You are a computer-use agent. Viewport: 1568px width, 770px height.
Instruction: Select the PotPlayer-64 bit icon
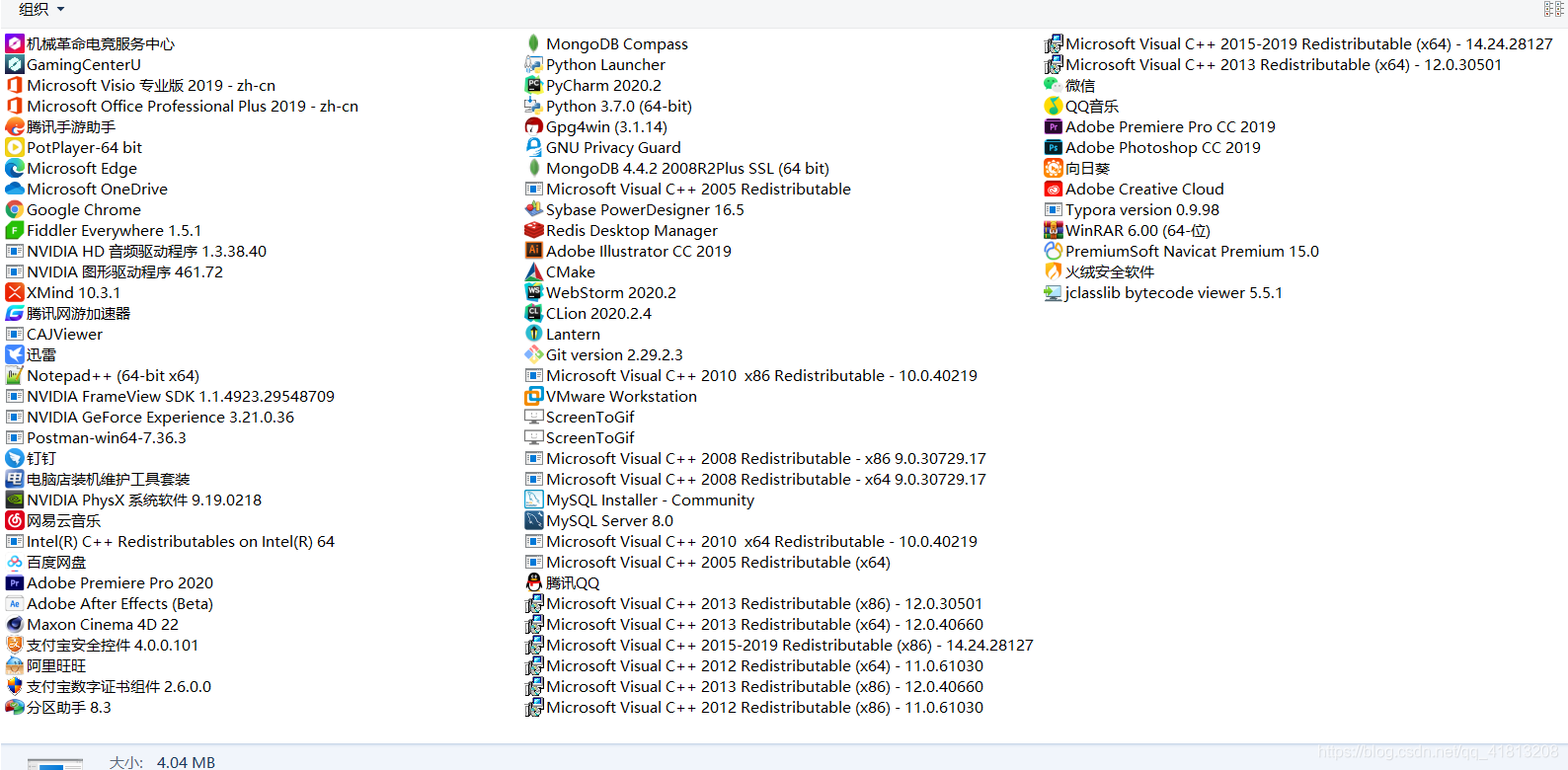15,147
